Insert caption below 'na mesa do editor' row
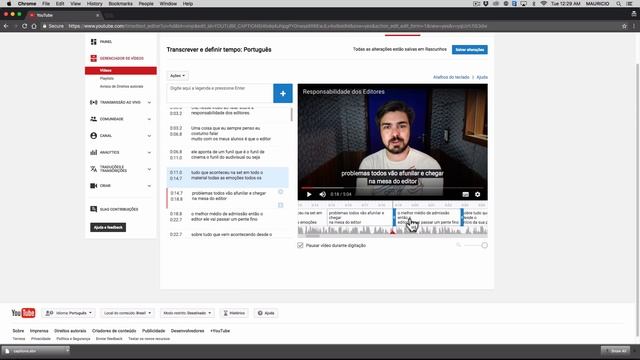 coord(281,205)
